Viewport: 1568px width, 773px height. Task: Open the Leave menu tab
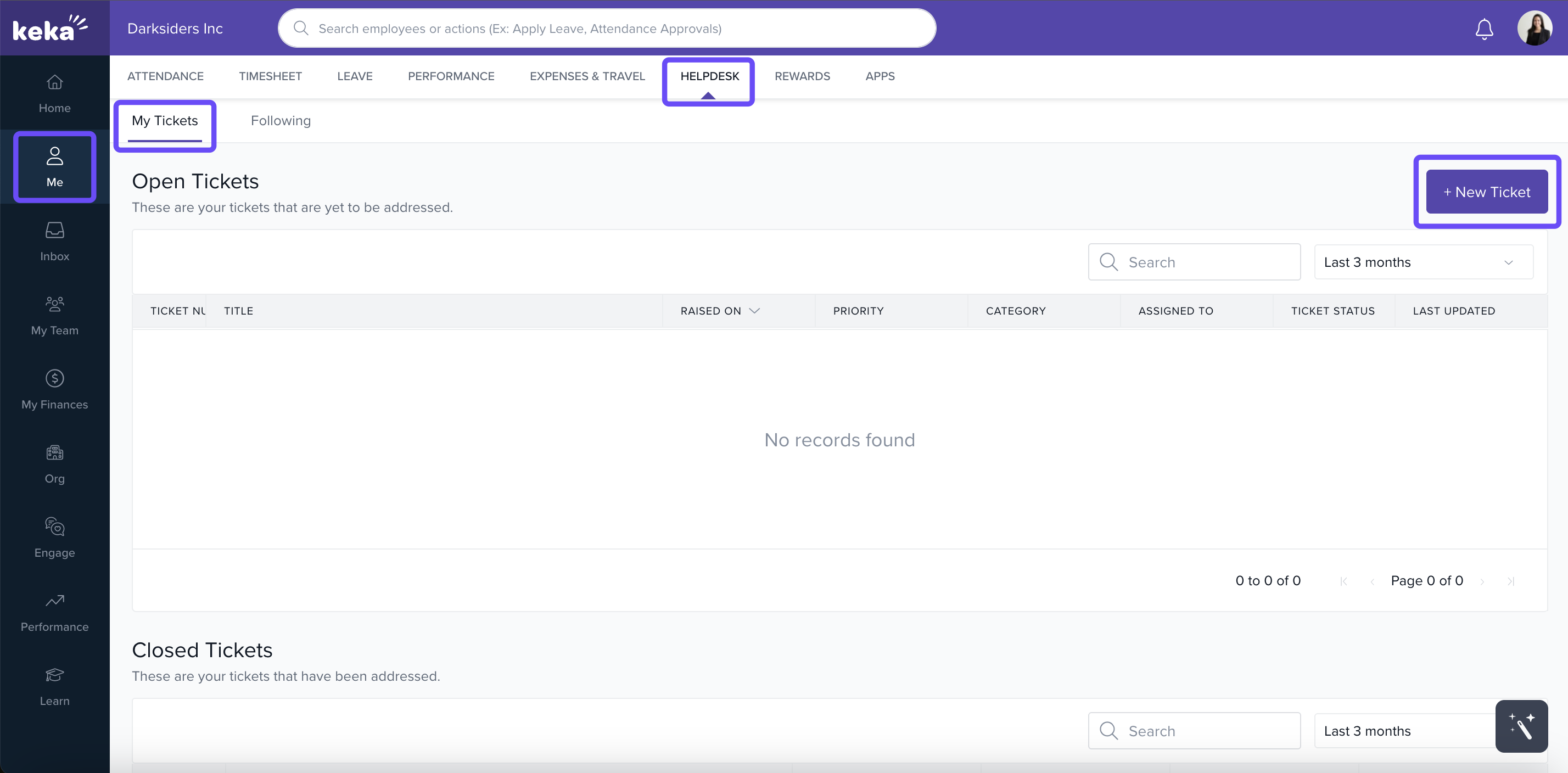pos(354,76)
